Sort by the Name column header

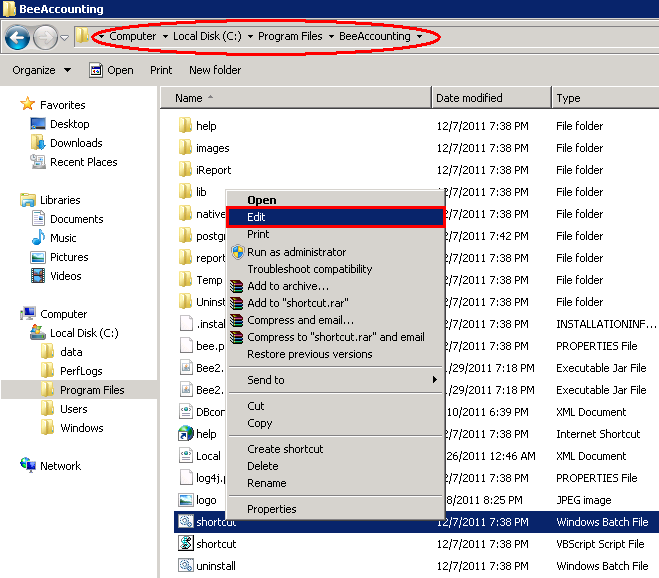tap(296, 98)
